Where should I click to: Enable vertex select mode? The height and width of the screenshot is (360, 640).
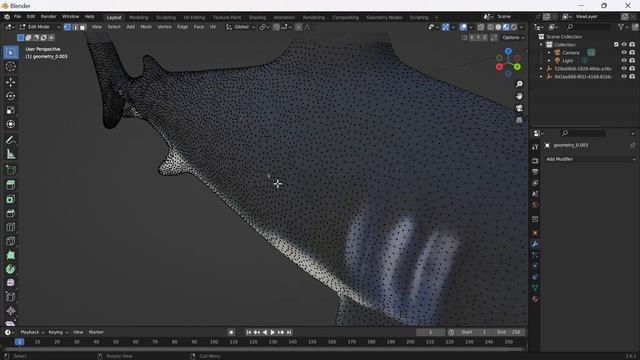67,27
